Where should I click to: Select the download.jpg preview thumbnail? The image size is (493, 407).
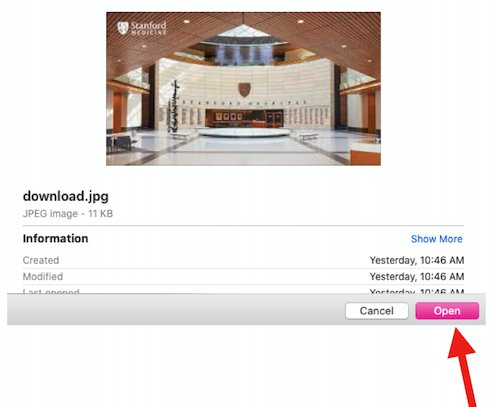243,89
